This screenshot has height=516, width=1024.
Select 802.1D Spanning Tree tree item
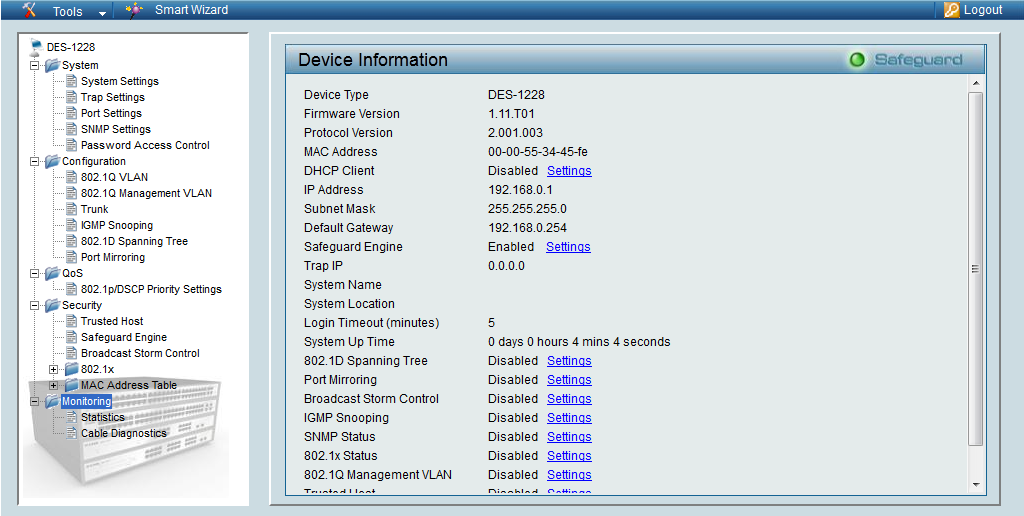pos(135,241)
